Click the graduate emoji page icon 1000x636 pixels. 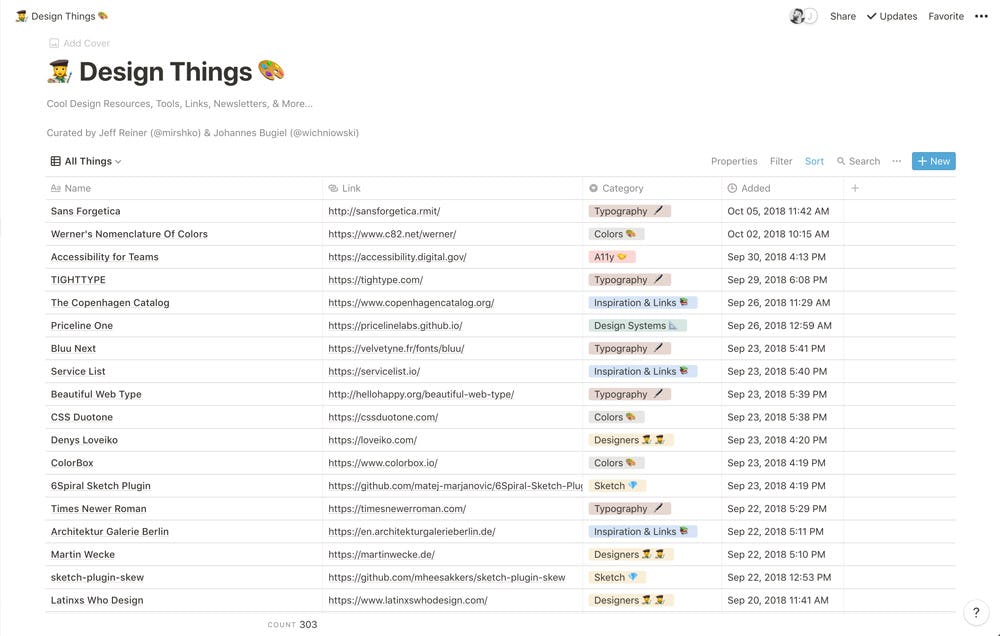tap(59, 72)
